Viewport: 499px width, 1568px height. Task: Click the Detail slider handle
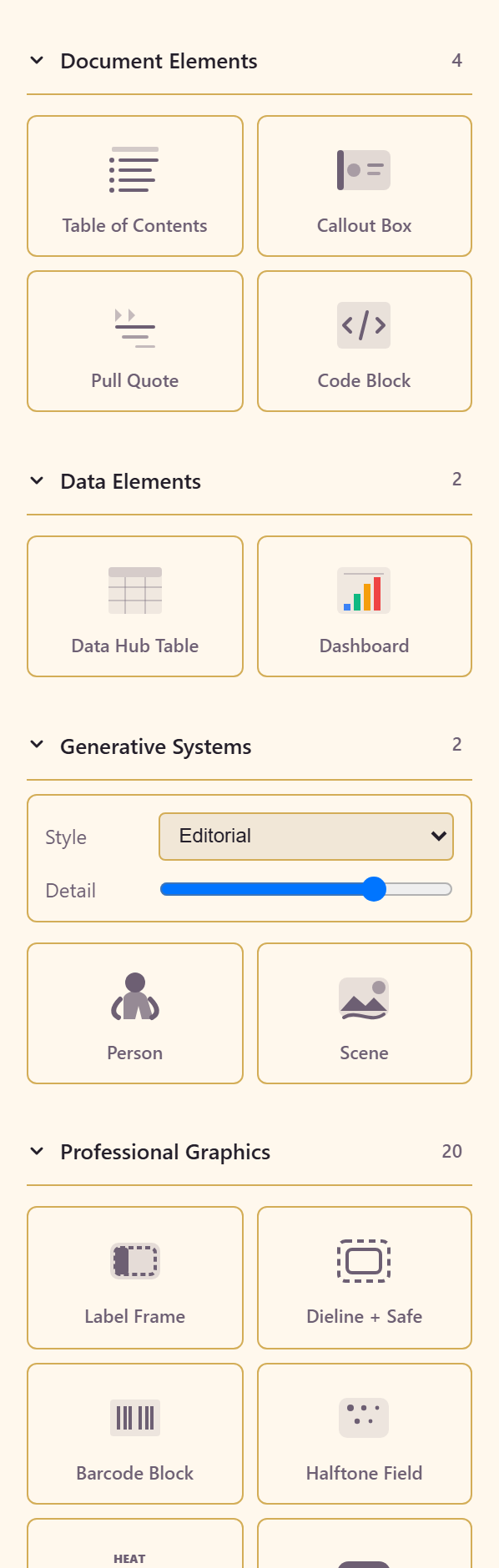click(375, 889)
